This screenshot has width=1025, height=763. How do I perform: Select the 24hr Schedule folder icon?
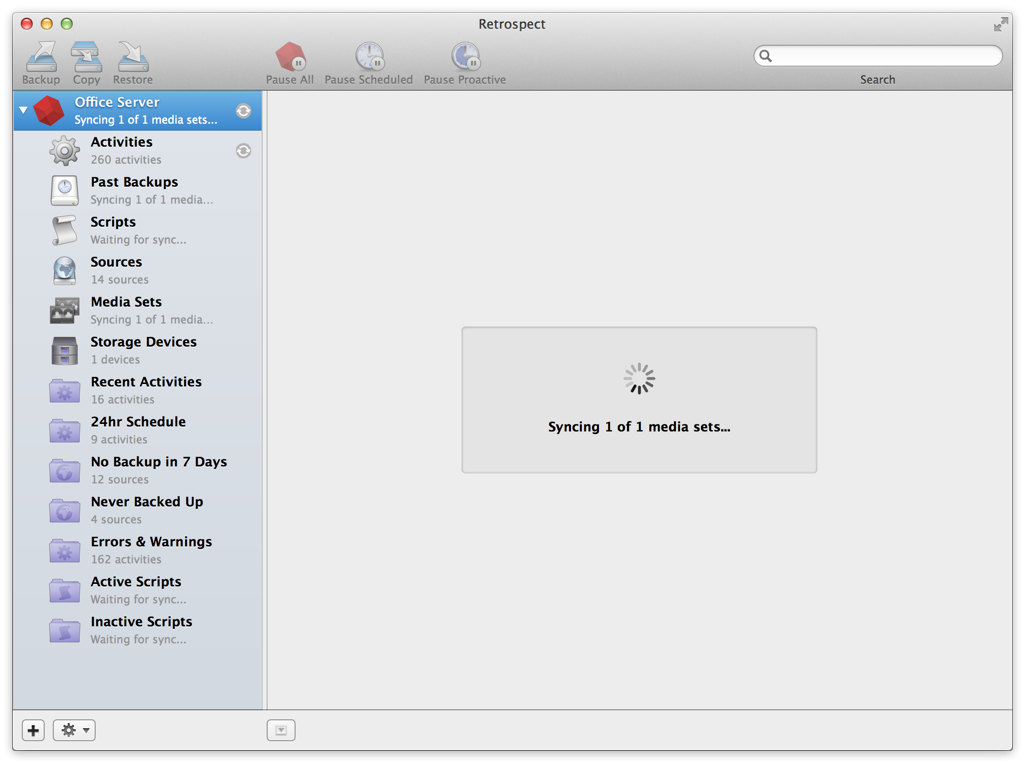[x=65, y=431]
